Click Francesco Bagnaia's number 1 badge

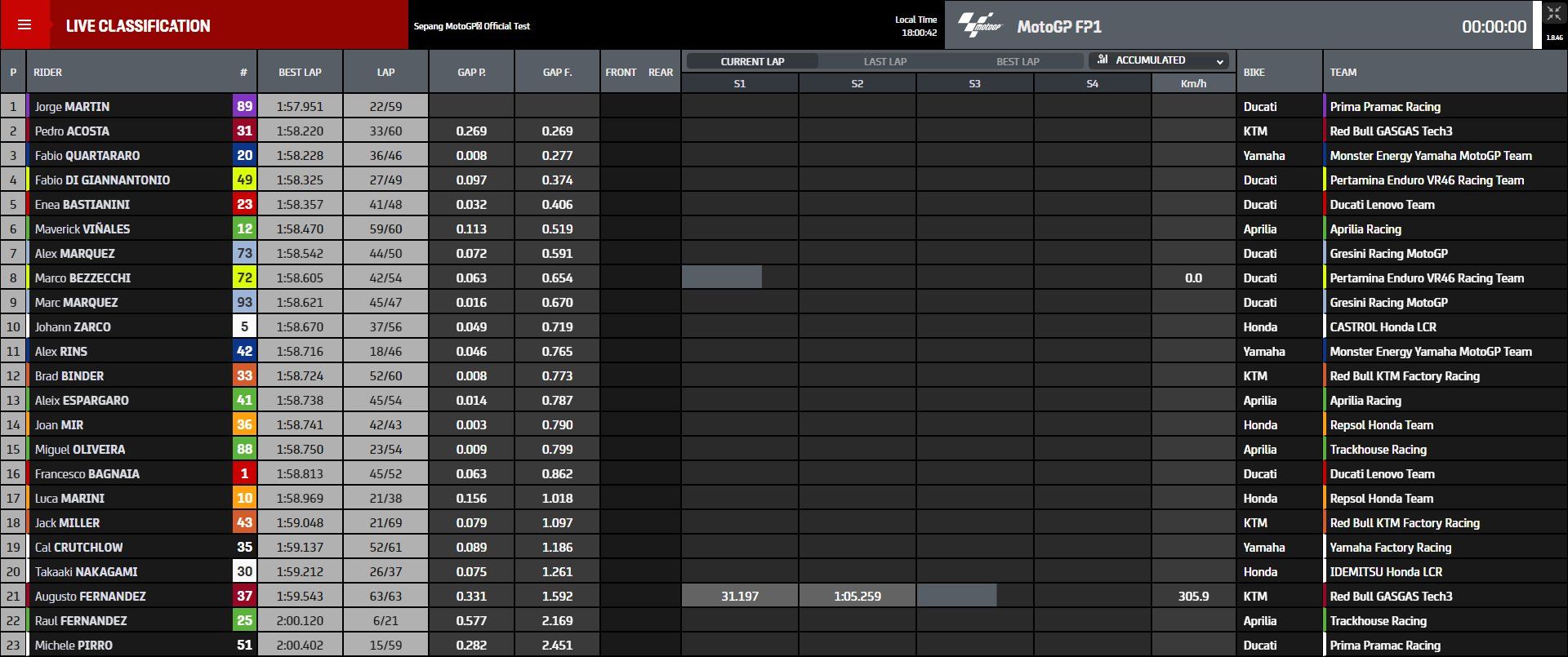click(244, 473)
